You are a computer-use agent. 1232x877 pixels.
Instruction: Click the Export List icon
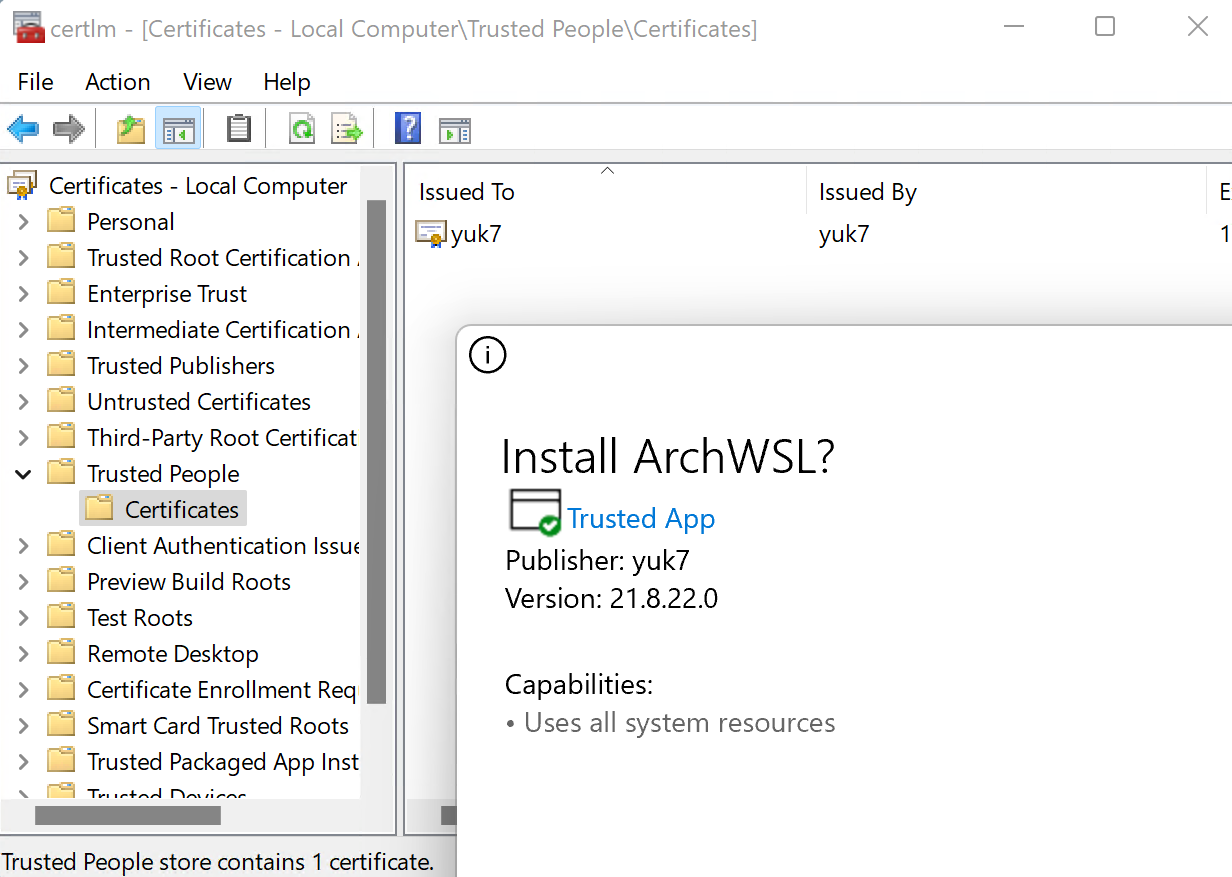click(347, 128)
